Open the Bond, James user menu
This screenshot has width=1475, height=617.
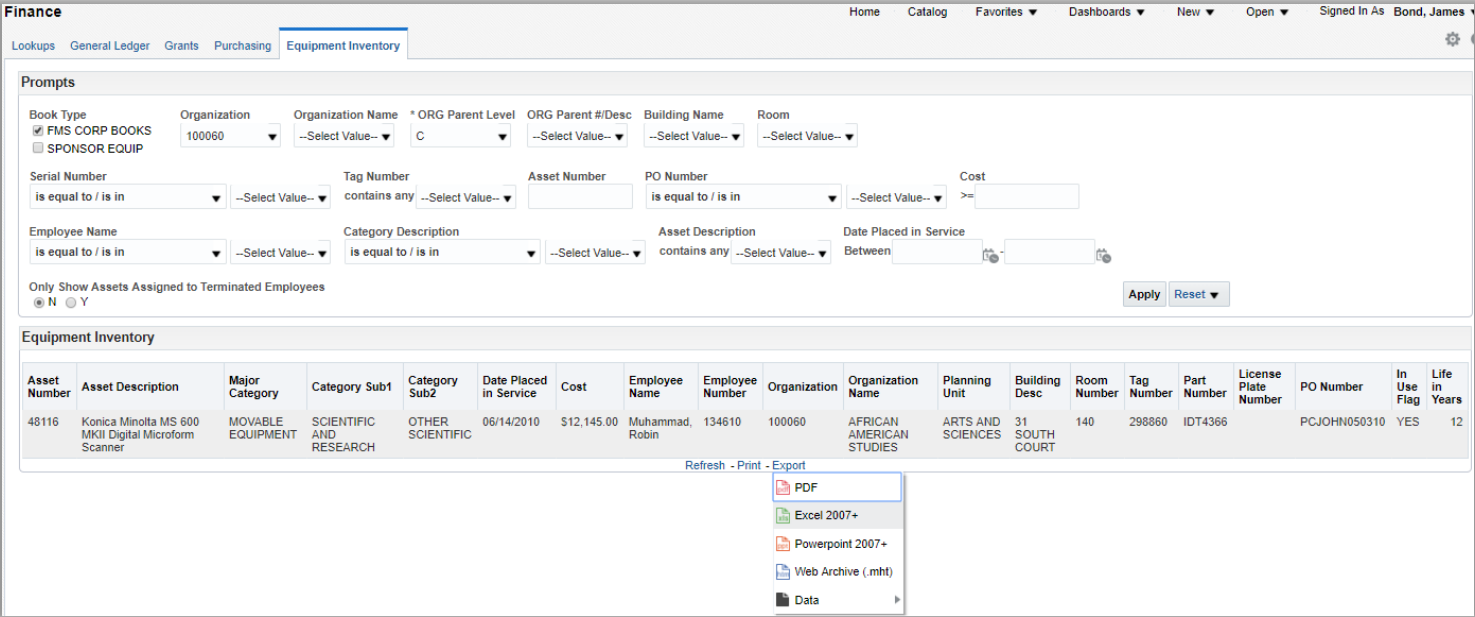[1431, 11]
